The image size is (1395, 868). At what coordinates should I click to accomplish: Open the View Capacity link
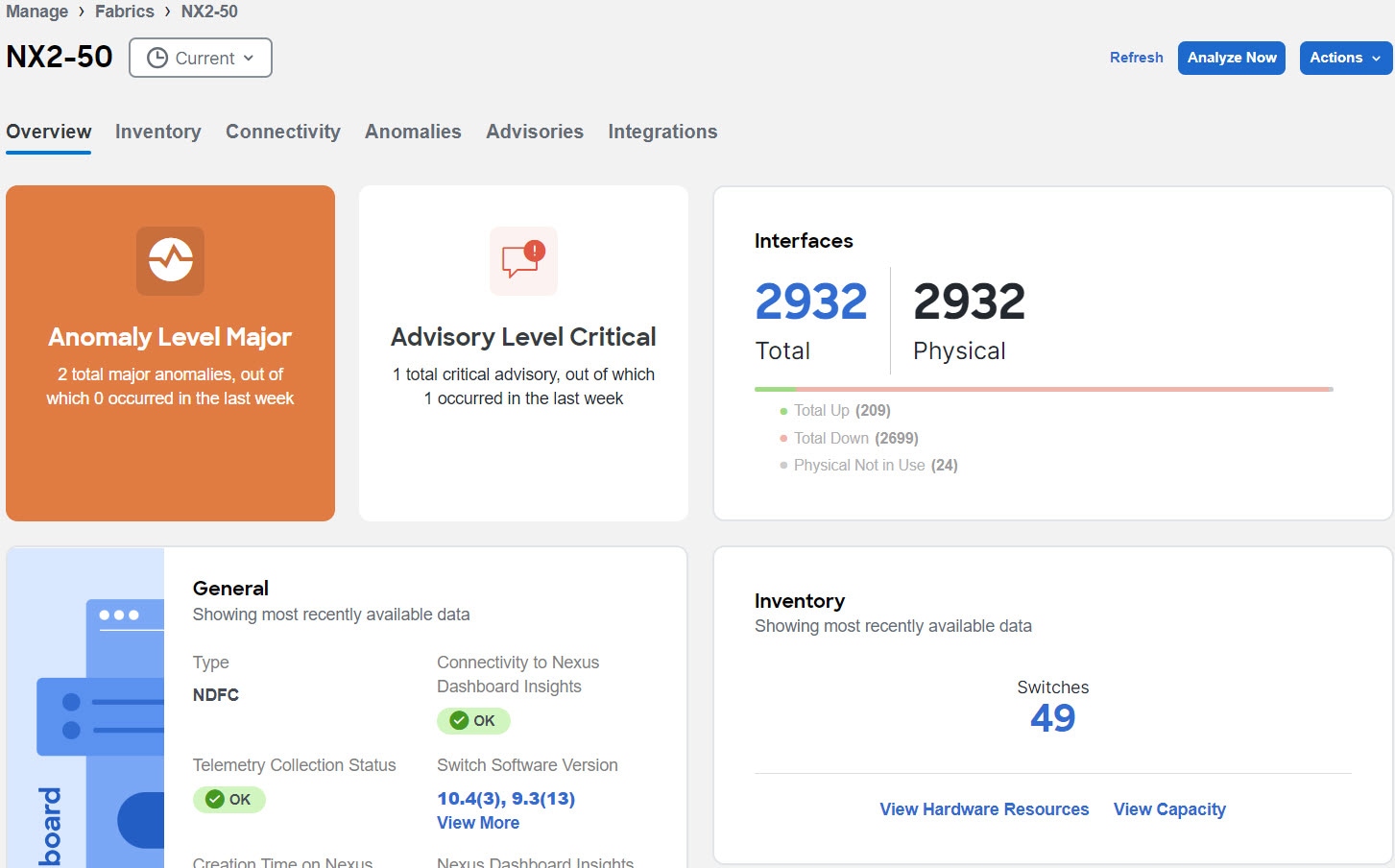[x=1169, y=809]
